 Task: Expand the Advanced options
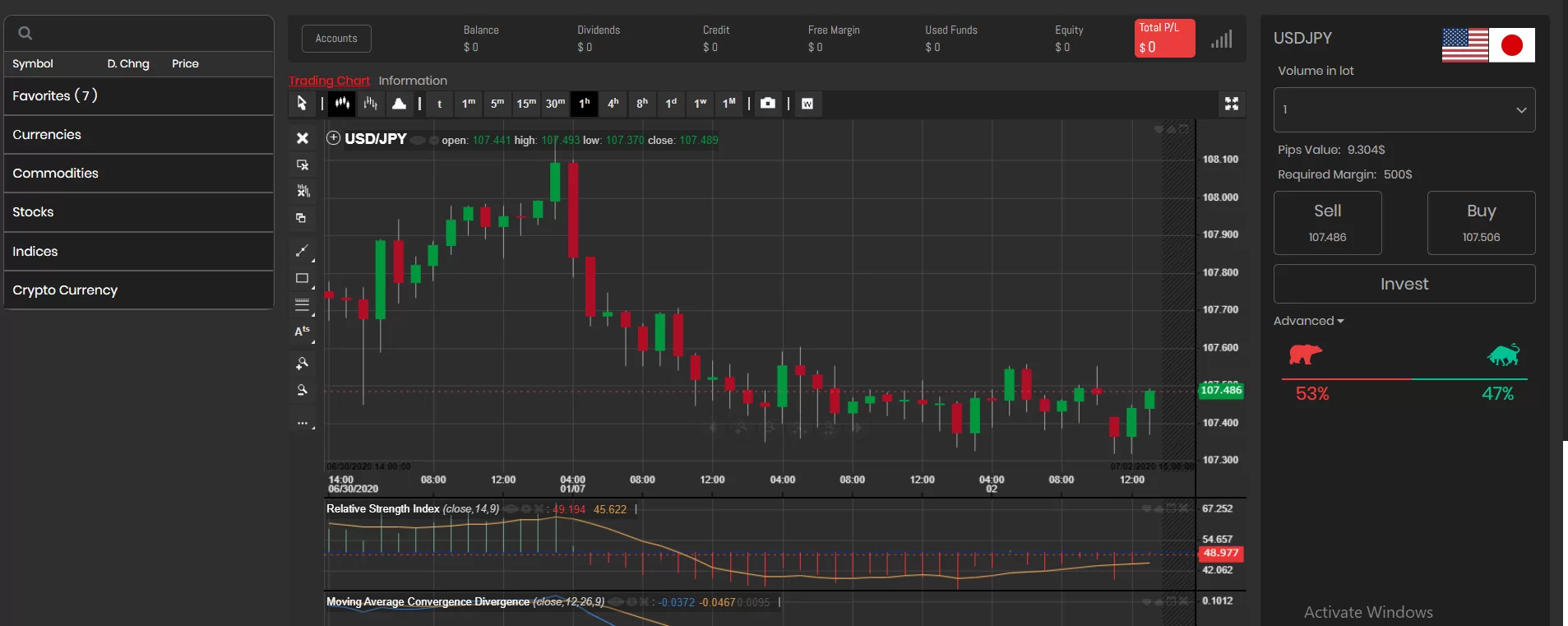(1308, 321)
